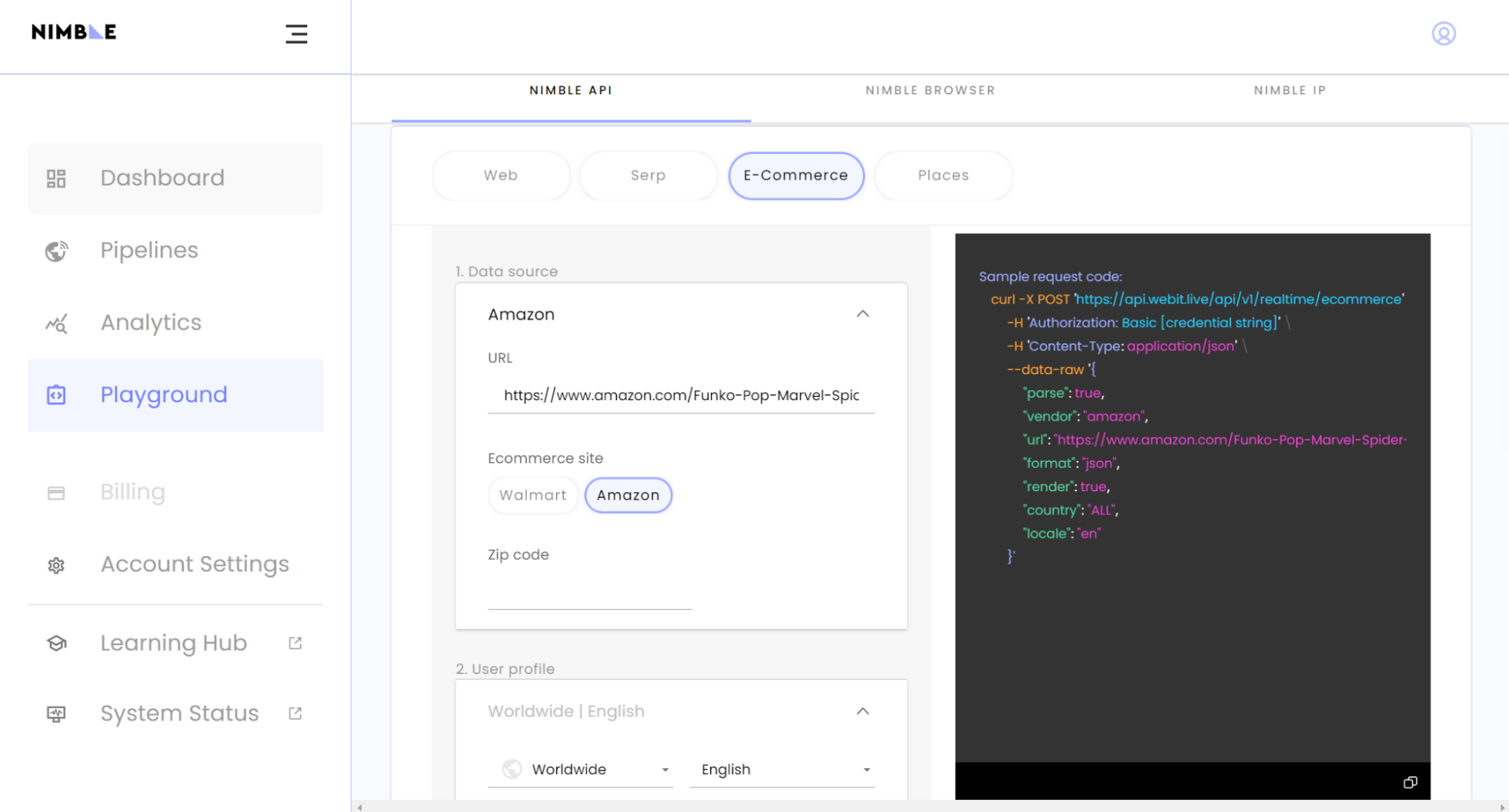
Task: Click the Analytics chart icon
Action: [x=56, y=323]
